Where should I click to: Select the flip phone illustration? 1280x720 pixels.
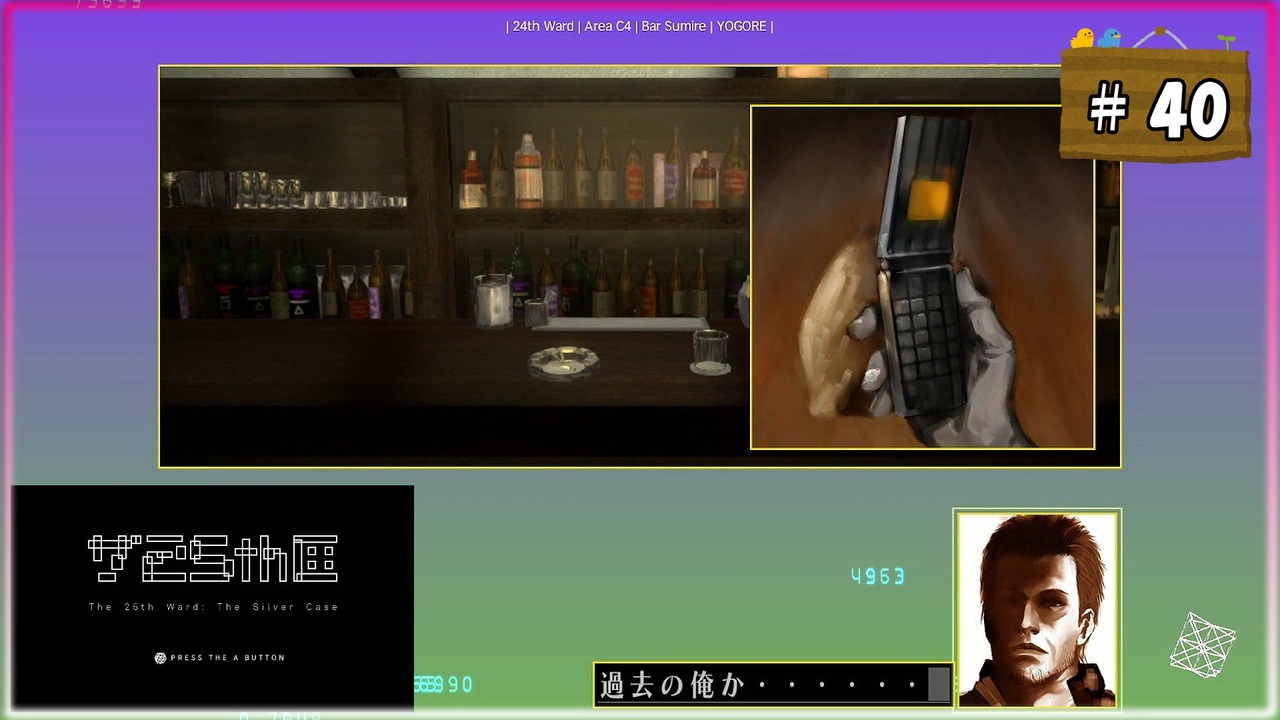(x=922, y=277)
